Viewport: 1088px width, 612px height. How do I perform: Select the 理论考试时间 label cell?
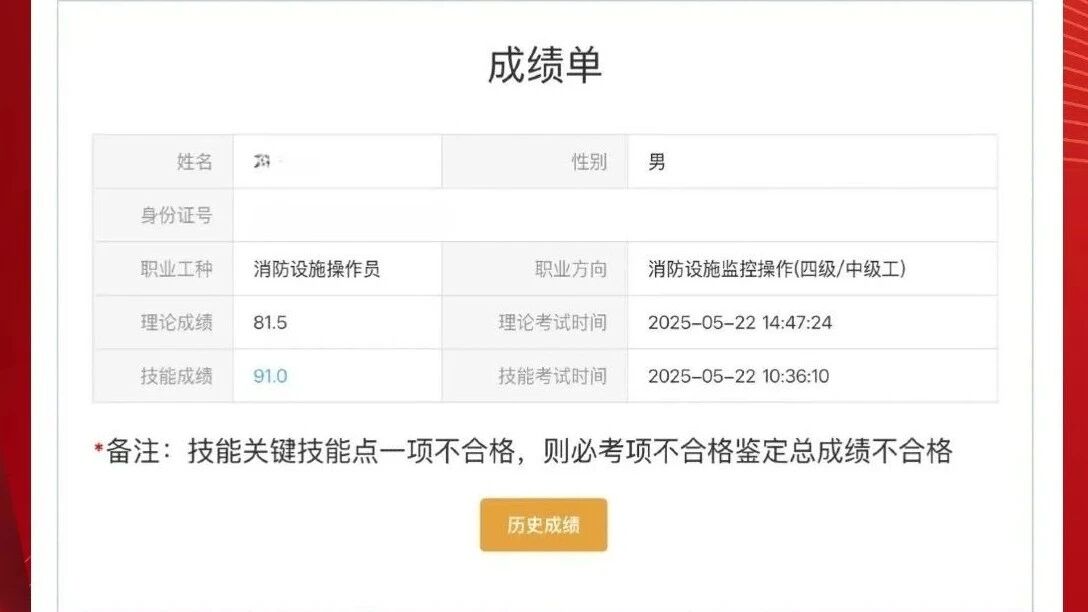(x=552, y=323)
